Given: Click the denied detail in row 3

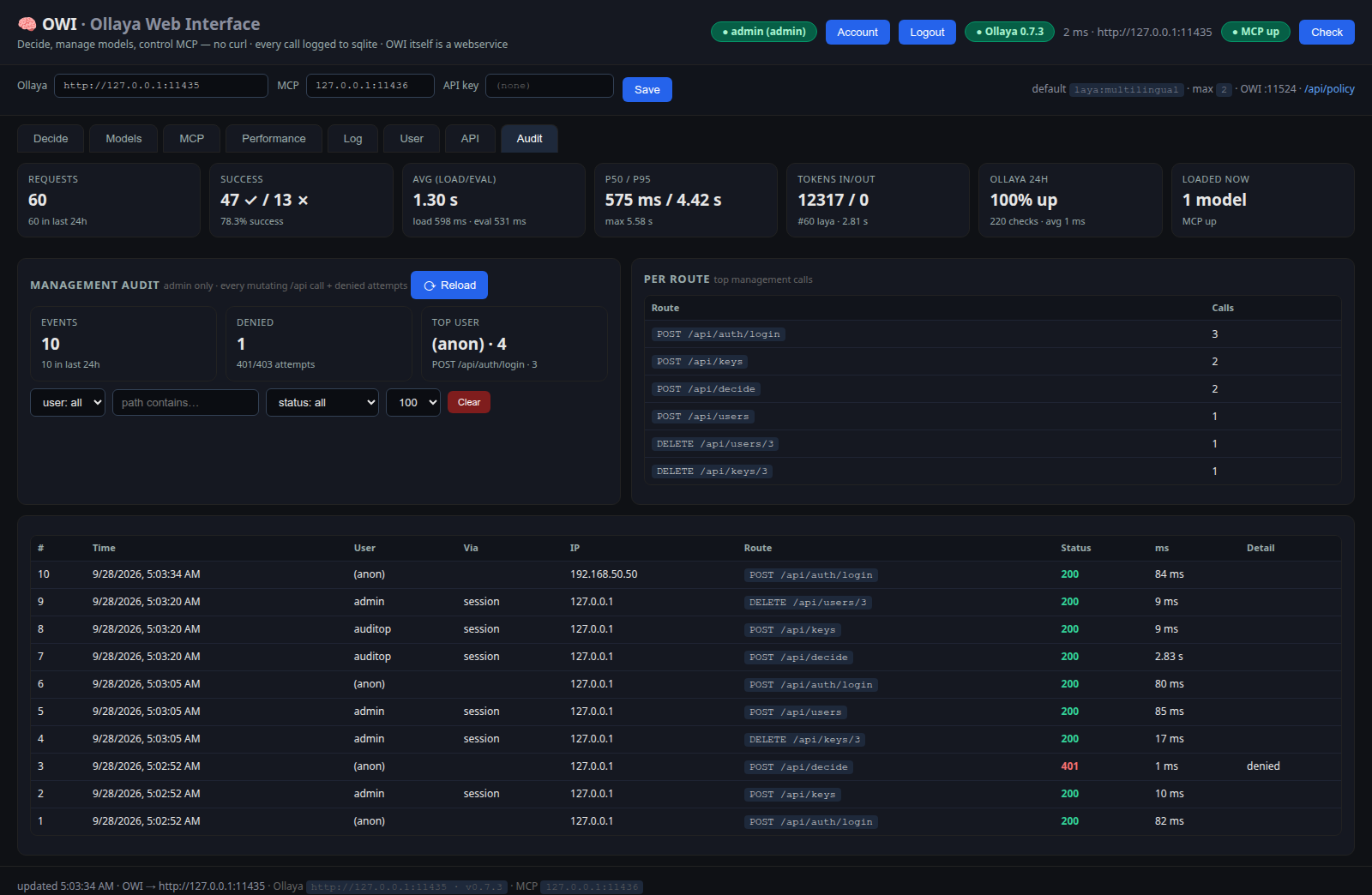Looking at the screenshot, I should [x=1263, y=766].
